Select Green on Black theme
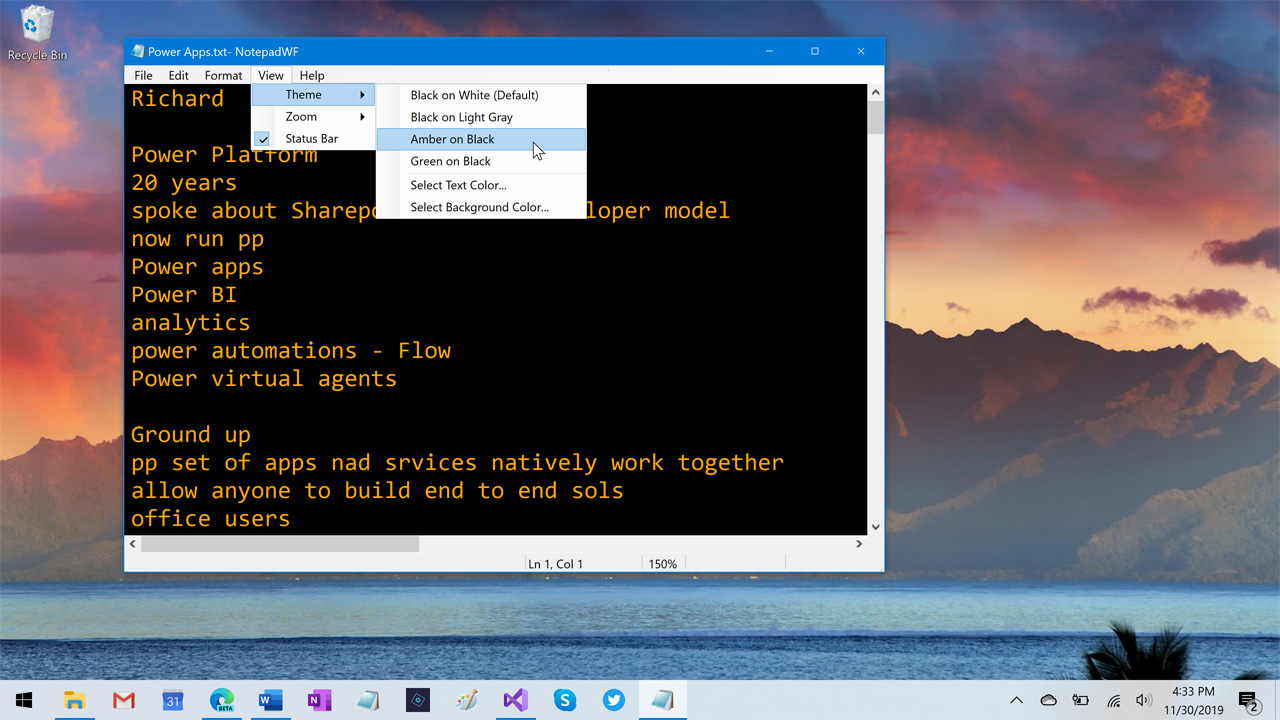 pos(450,161)
